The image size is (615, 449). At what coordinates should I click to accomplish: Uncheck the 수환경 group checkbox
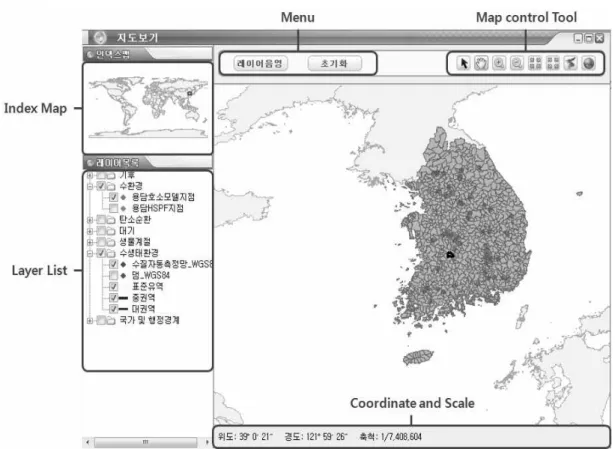pyautogui.click(x=101, y=186)
